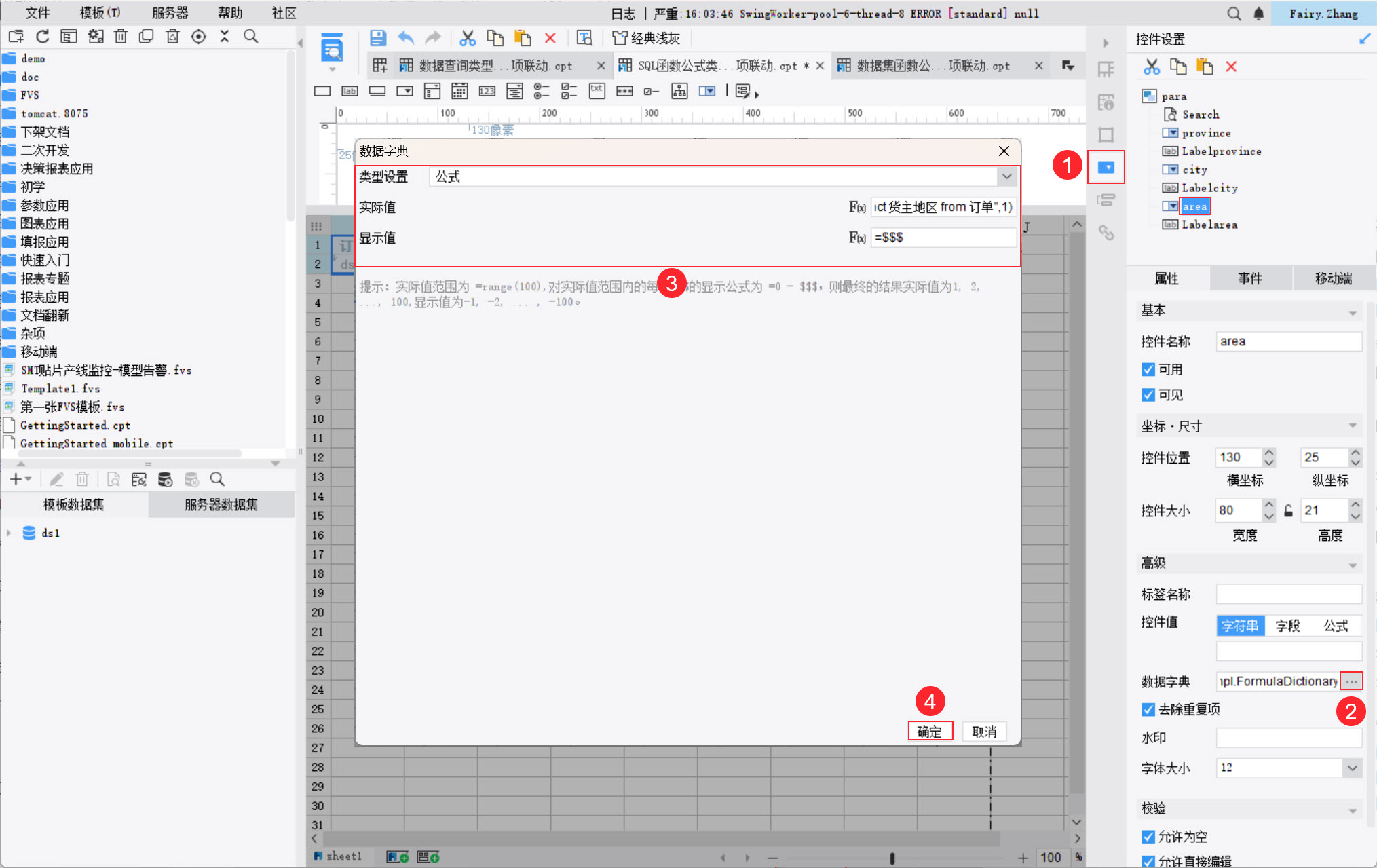Expand the ds1 dataset node

9,533
